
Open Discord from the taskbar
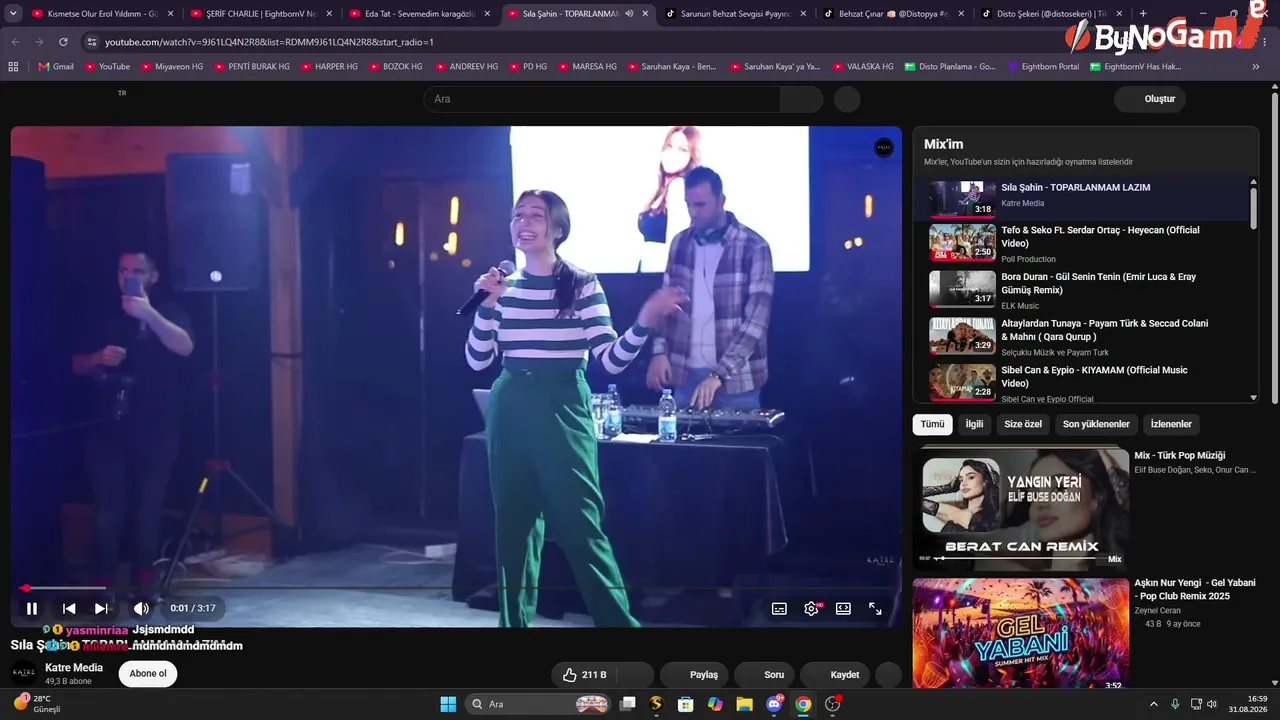tap(774, 704)
